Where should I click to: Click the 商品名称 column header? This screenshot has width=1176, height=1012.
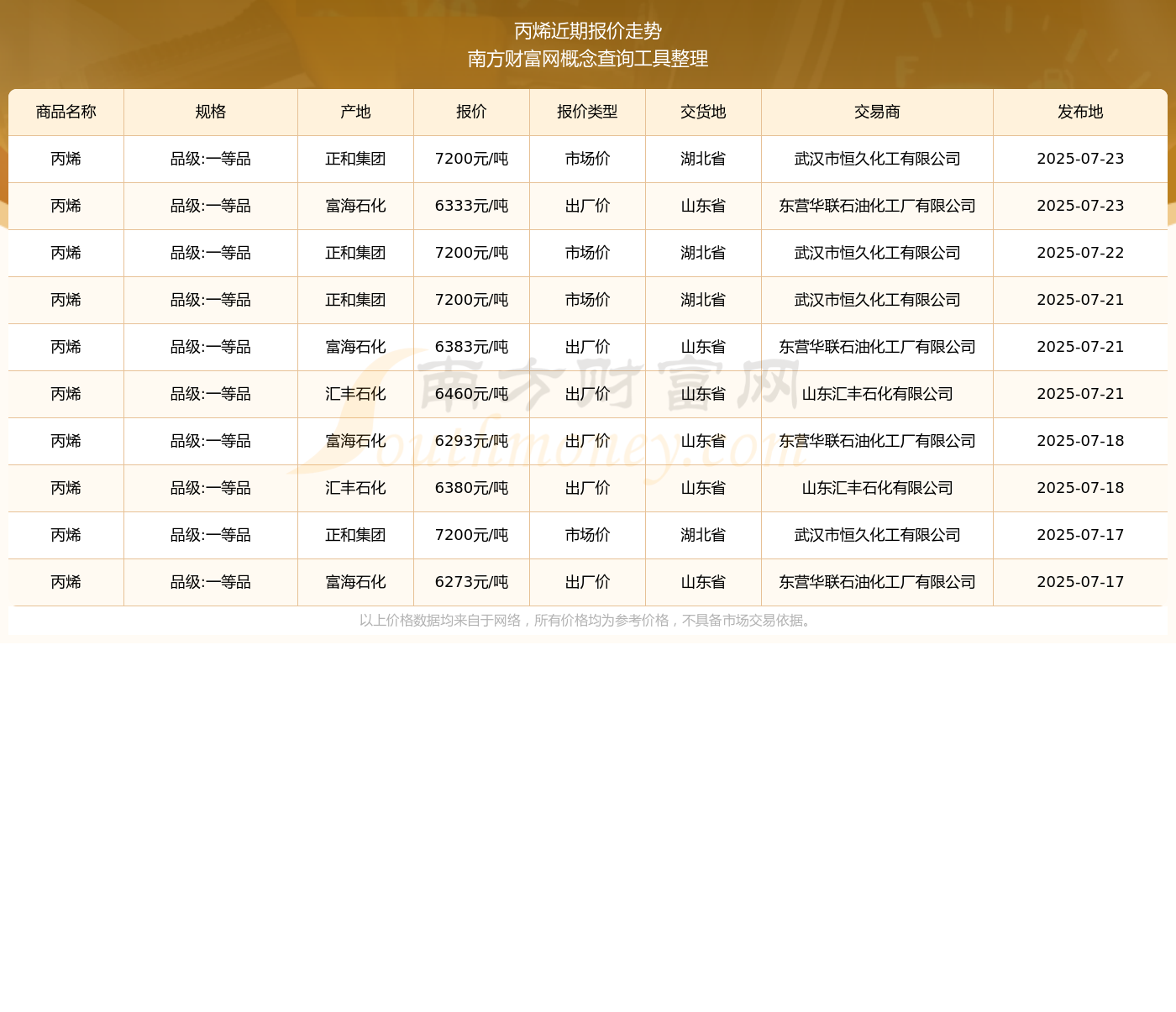coord(66,112)
